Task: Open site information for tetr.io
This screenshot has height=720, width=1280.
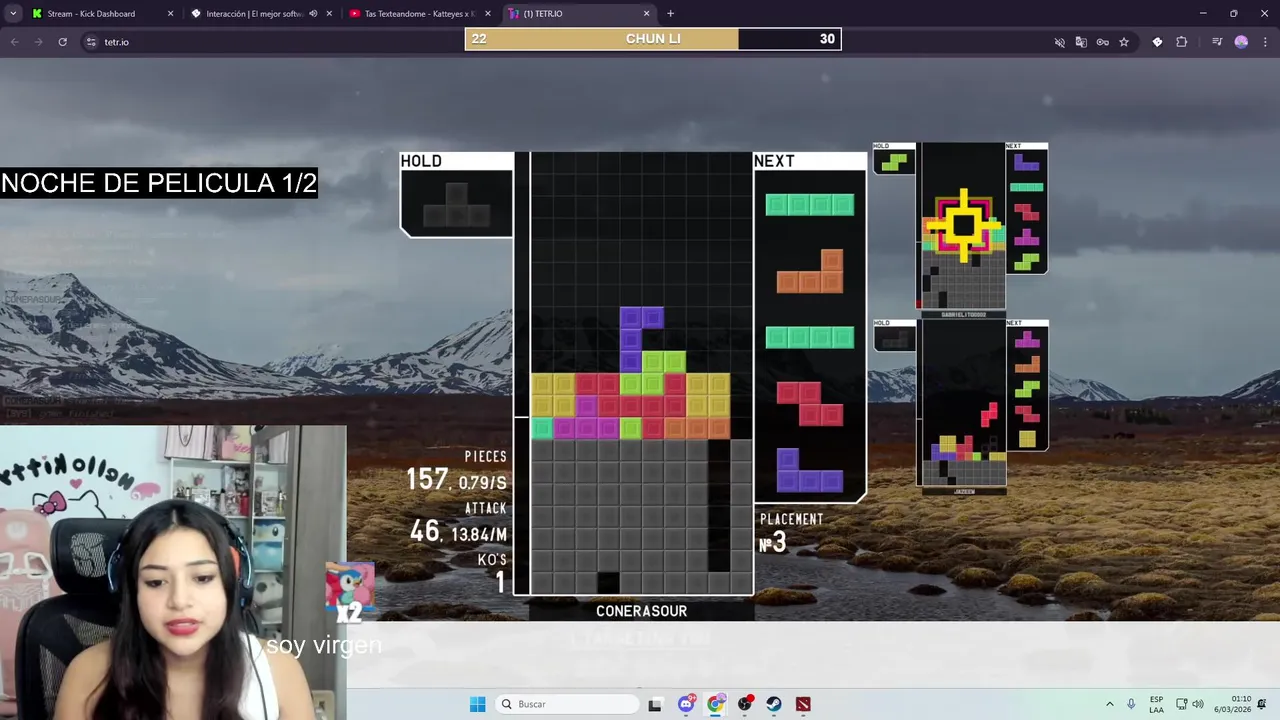Action: coord(91,42)
